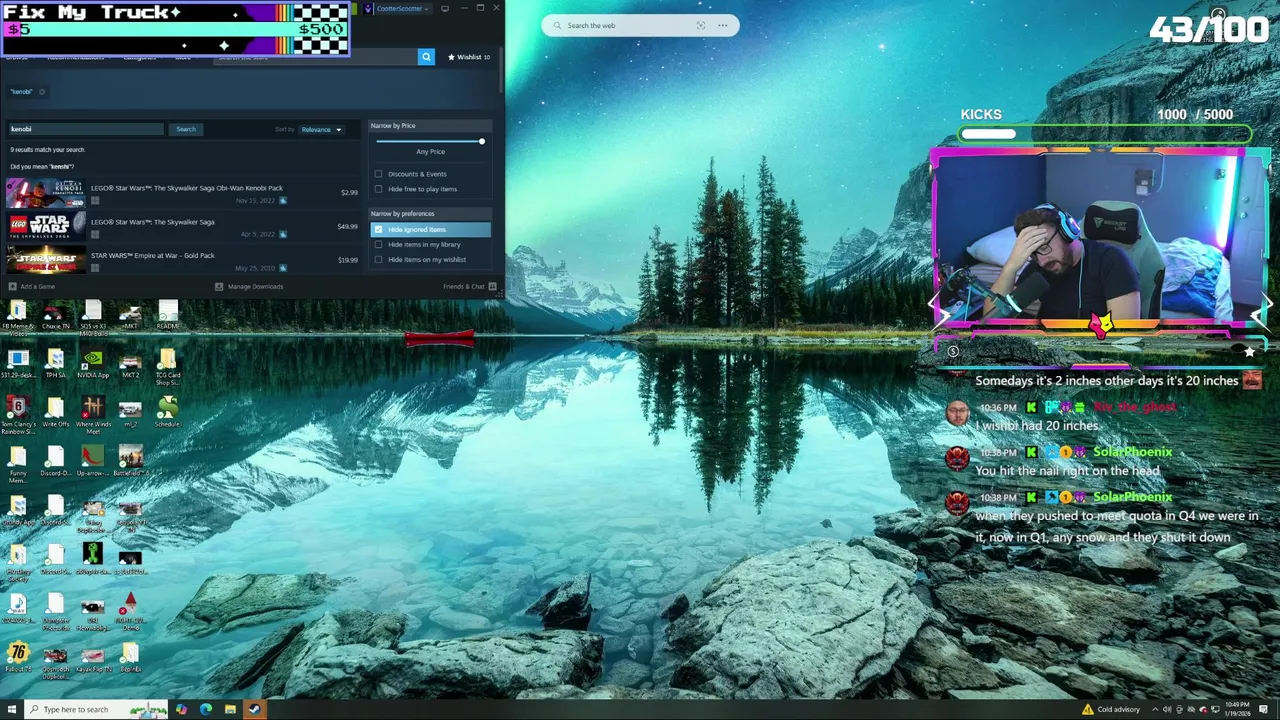Image resolution: width=1280 pixels, height=720 pixels.
Task: Collapse the Narrow by Price section
Action: (x=430, y=125)
